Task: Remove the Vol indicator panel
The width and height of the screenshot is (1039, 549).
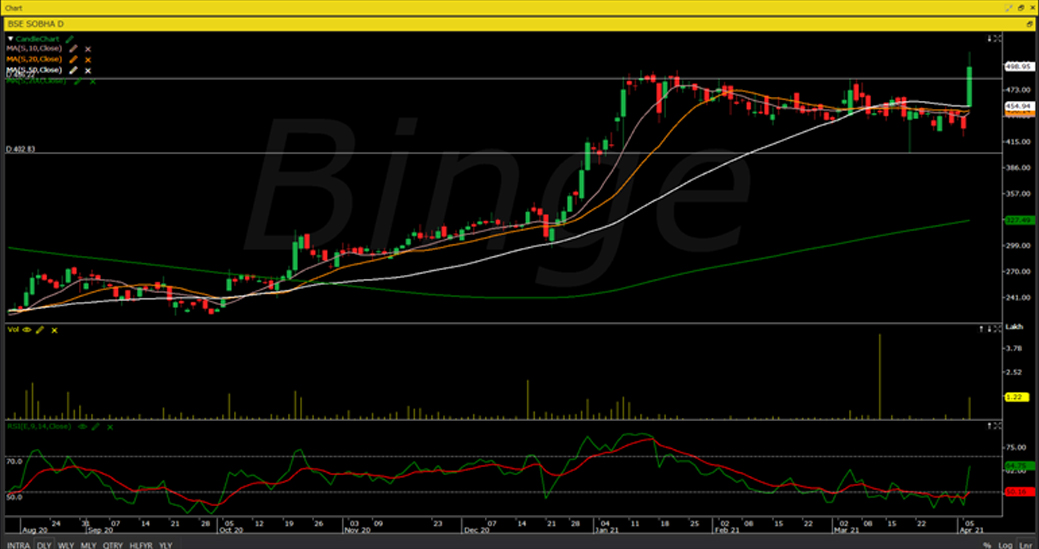Action: click(54, 330)
